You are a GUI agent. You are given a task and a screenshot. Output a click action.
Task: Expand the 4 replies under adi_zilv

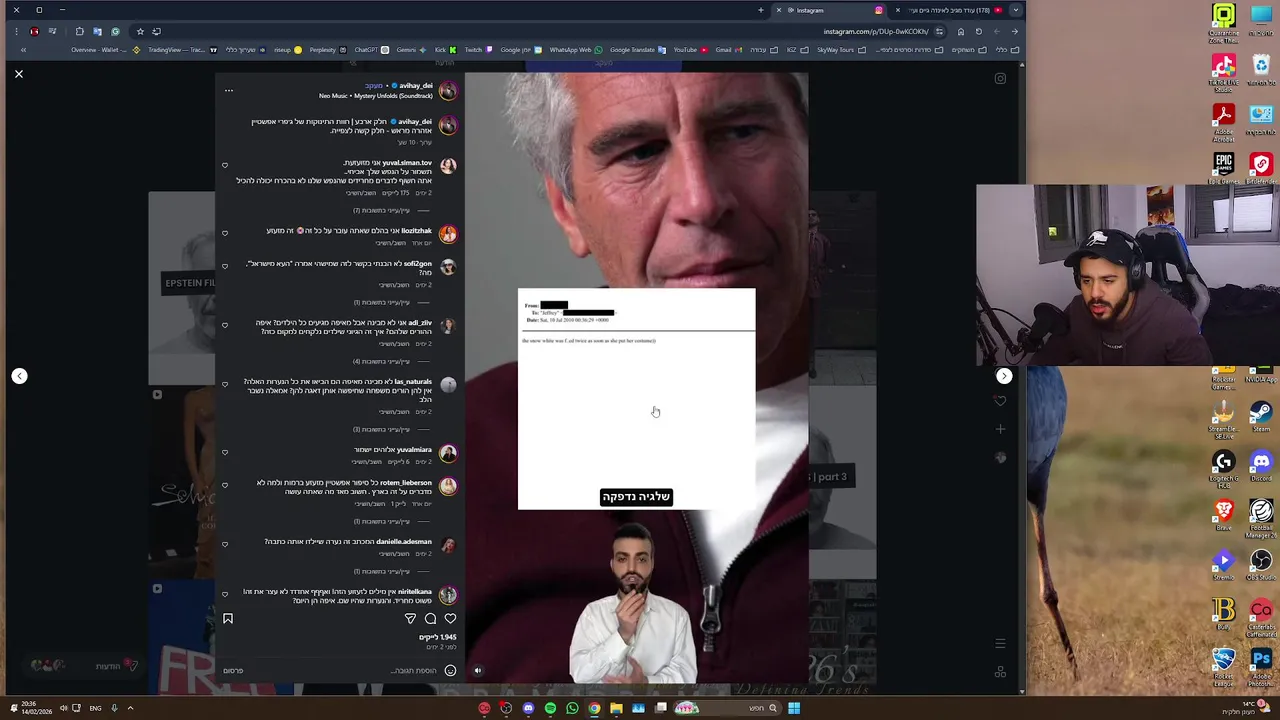coord(390,361)
